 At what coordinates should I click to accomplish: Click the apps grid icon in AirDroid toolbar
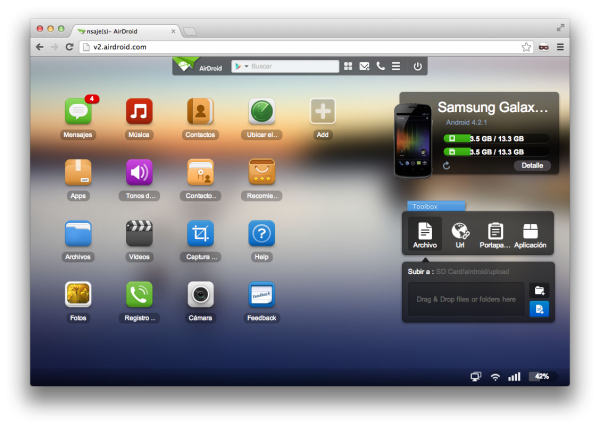click(348, 67)
